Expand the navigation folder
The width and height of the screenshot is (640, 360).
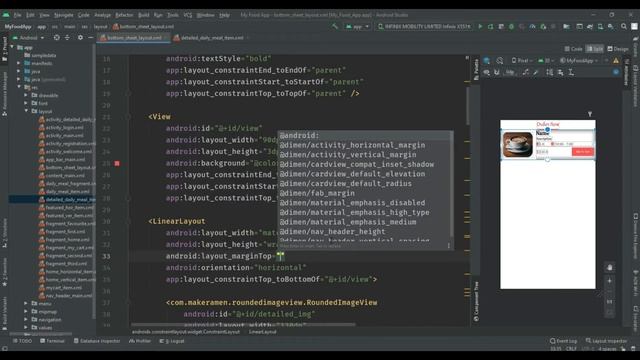coord(26,320)
